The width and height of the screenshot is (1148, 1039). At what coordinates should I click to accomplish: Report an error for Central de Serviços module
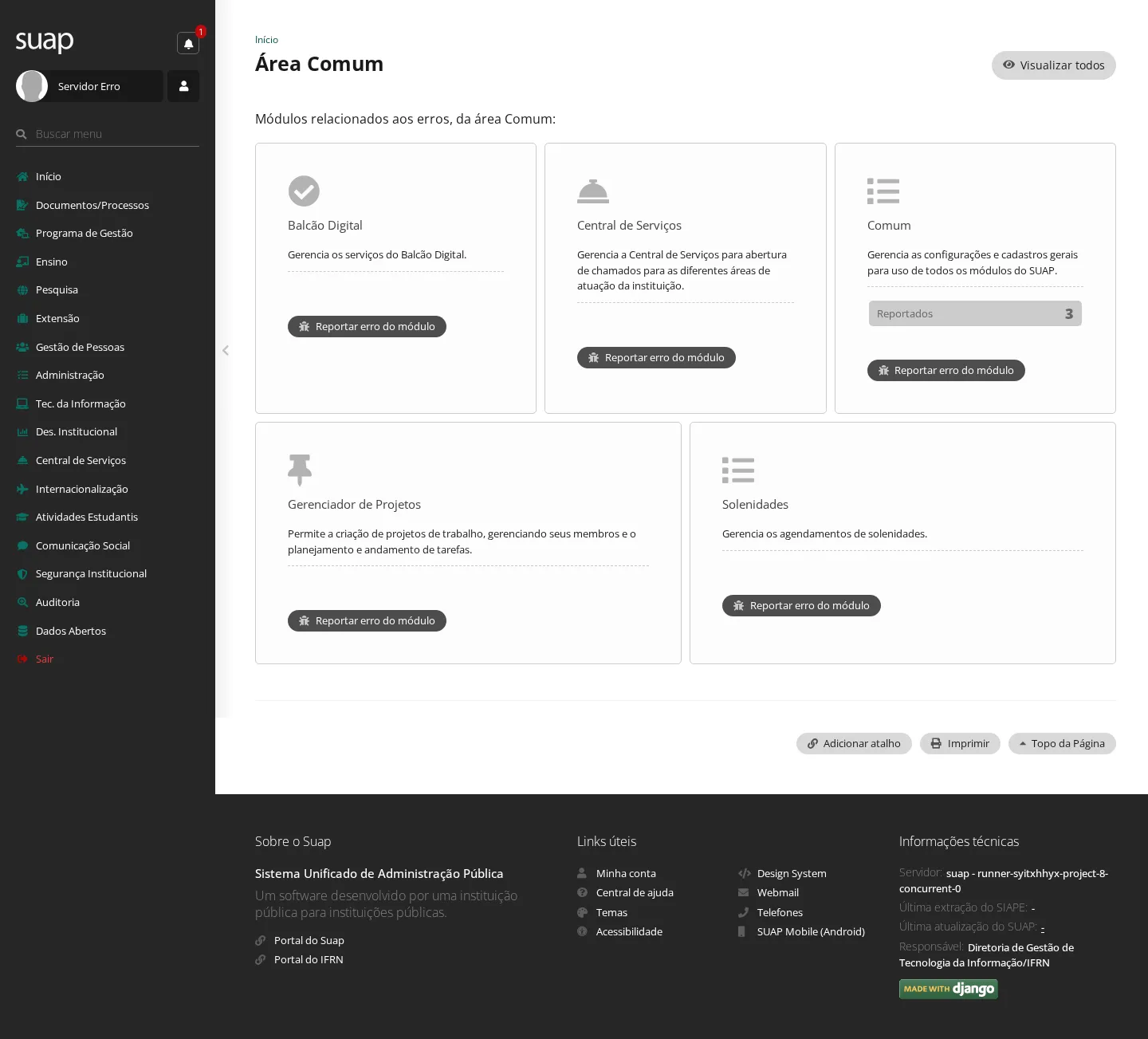[x=656, y=357]
